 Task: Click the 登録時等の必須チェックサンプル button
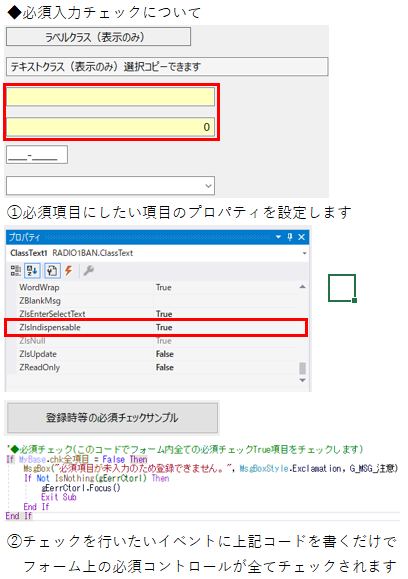pos(112,418)
